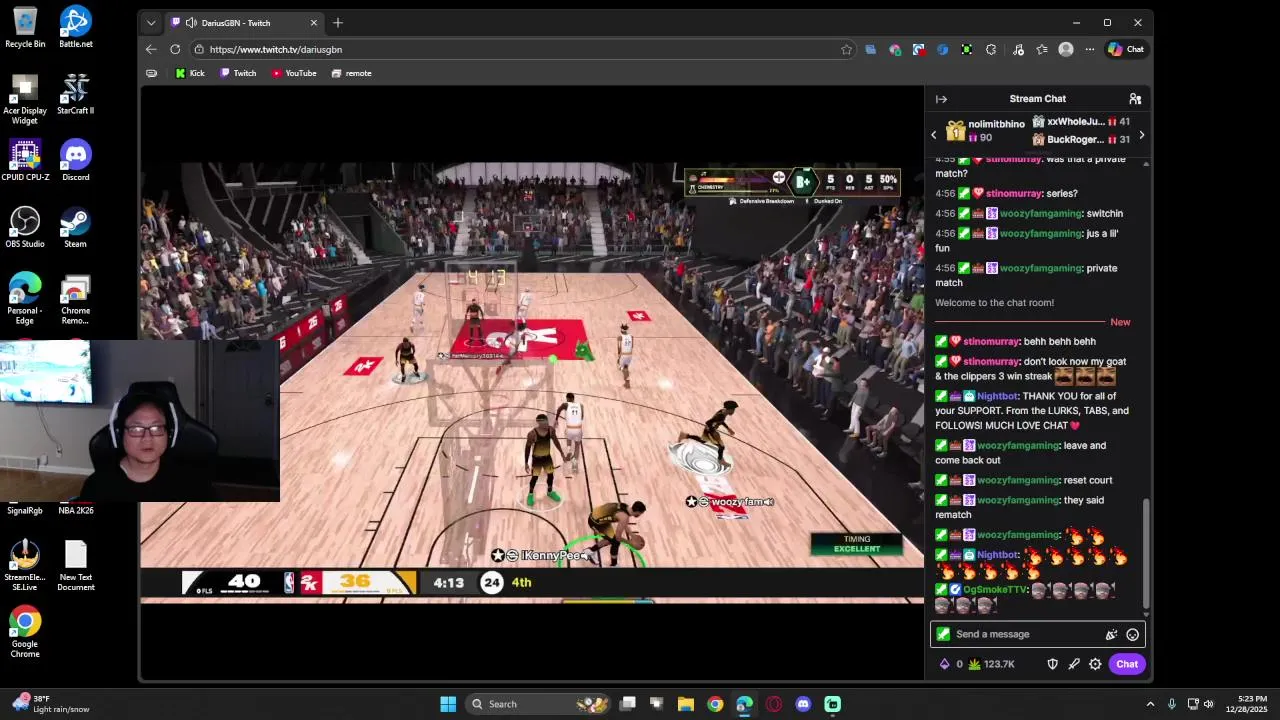The height and width of the screenshot is (720, 1280).
Task: Click Nightbot username in THANK YOU message
Action: tap(998, 396)
